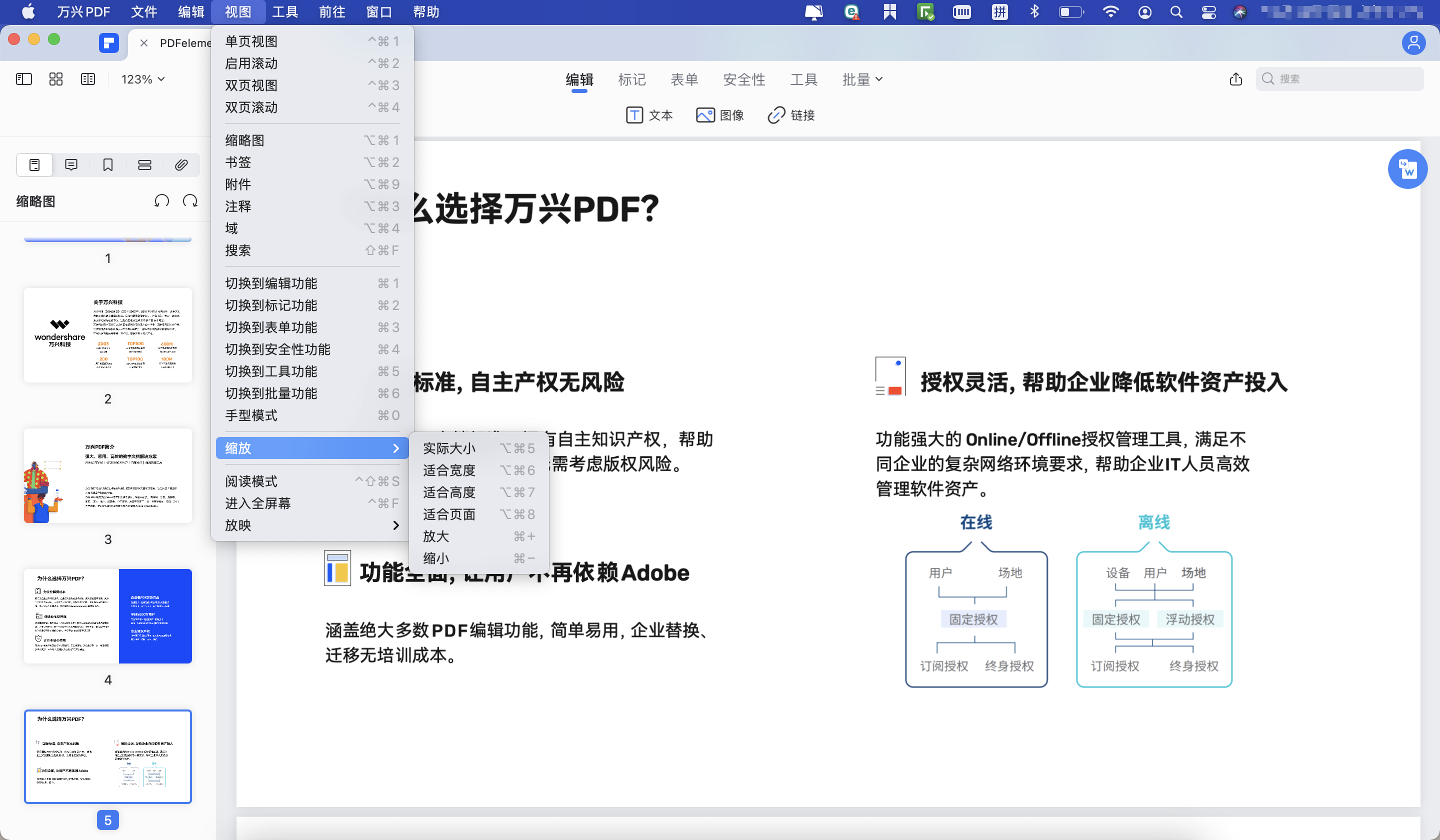Screen dimensions: 1440x840
Task: Open Spotlight search from the menu bar
Action: click(1176, 11)
